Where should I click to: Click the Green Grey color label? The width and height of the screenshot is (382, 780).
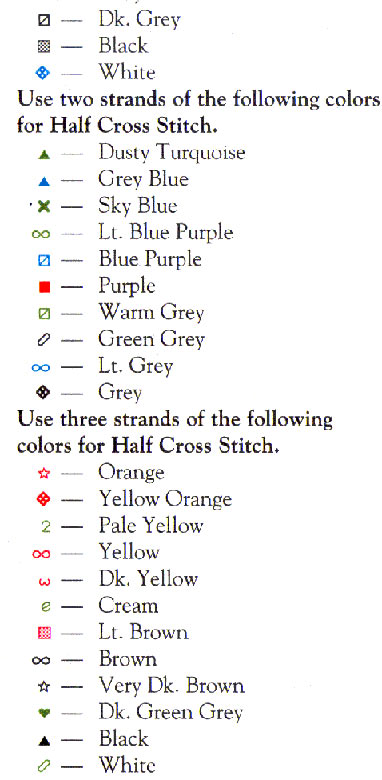[x=151, y=340]
